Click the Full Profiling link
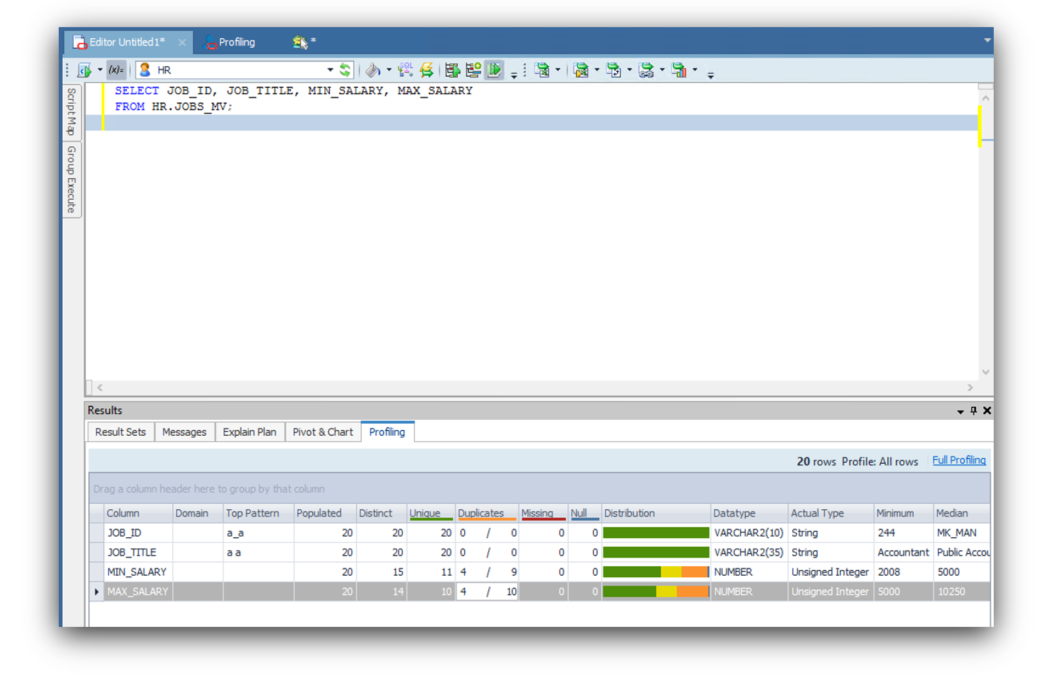Screen dimensions: 1046x687 click(x=958, y=460)
